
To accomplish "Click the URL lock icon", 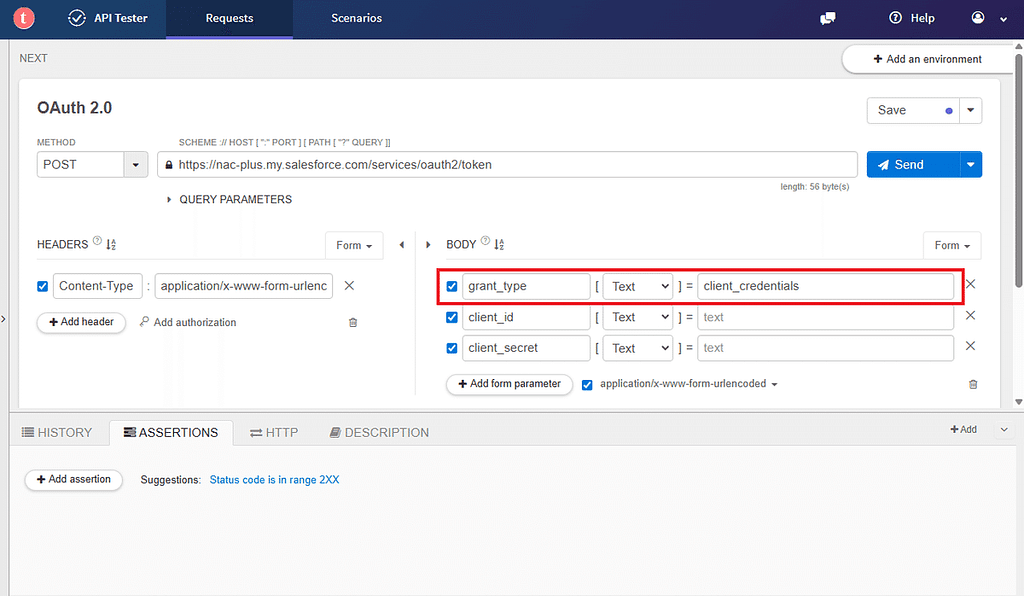I will (x=168, y=165).
